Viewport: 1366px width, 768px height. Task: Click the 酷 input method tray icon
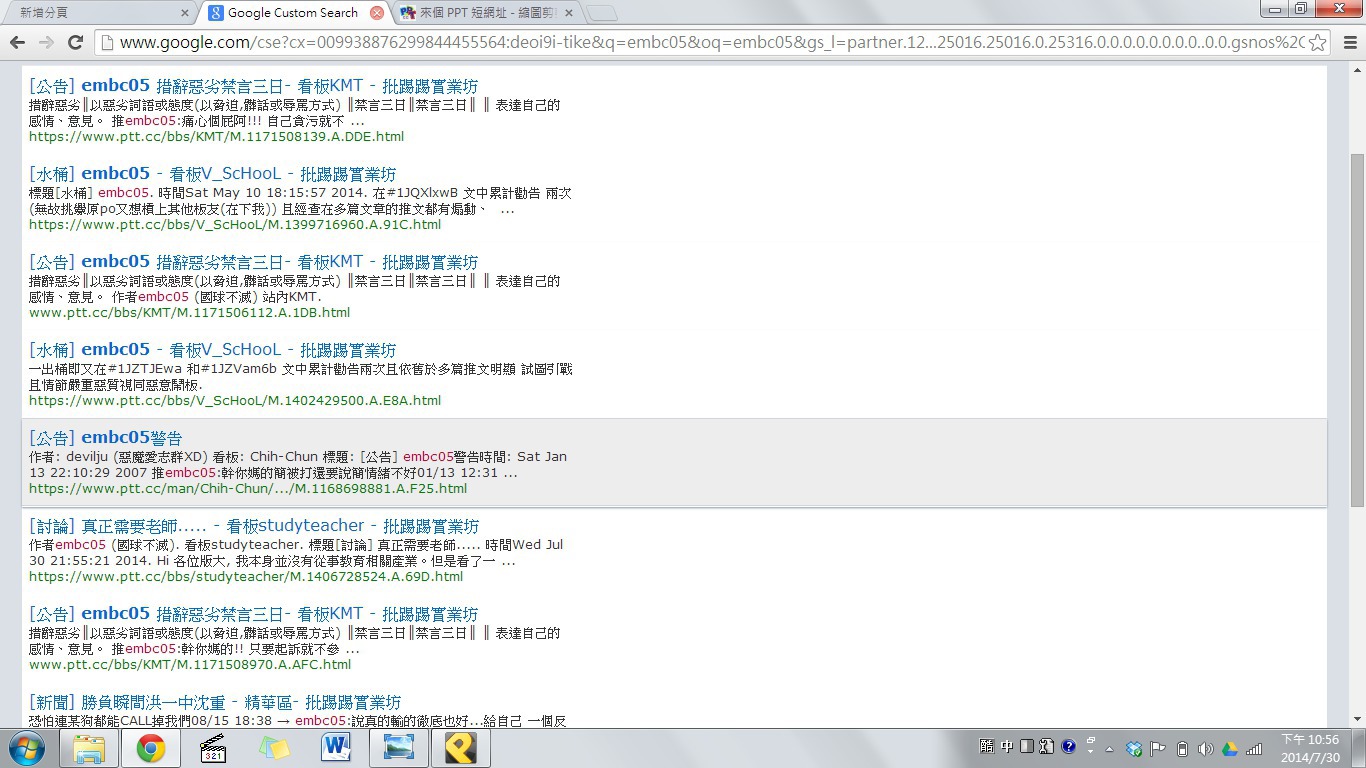click(988, 747)
